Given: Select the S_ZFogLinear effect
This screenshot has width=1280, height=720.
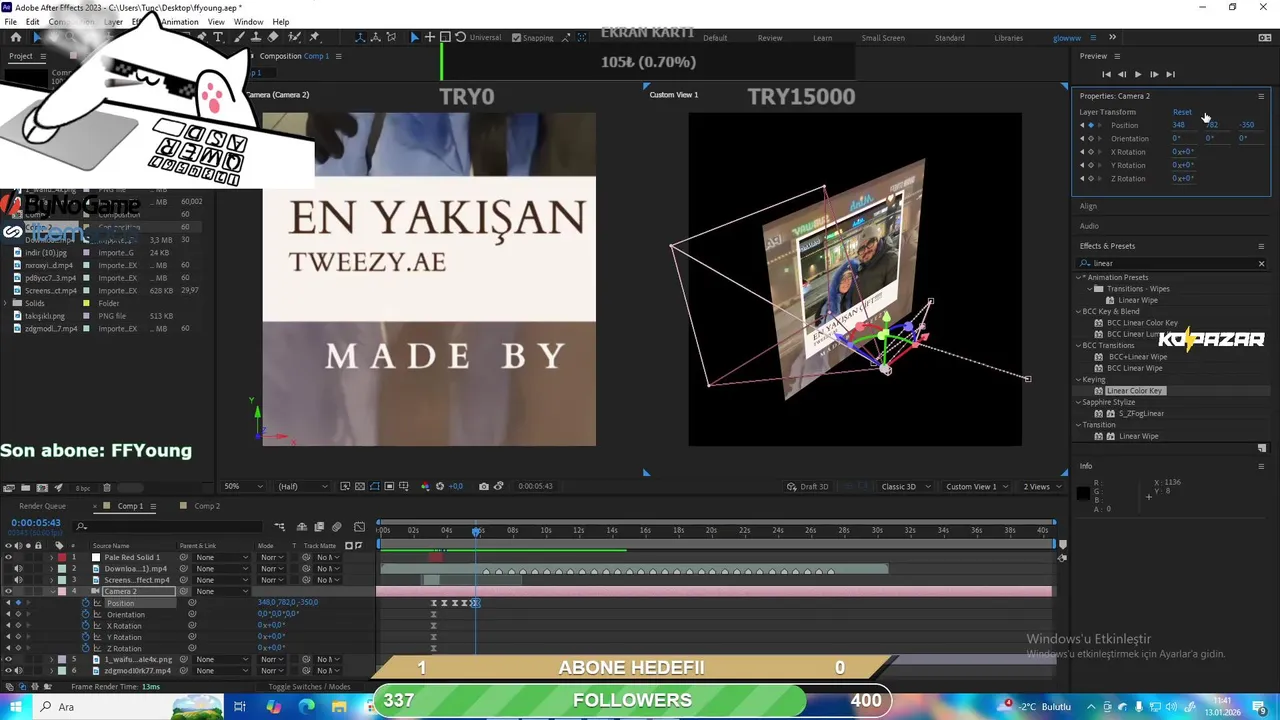Looking at the screenshot, I should (x=1141, y=413).
